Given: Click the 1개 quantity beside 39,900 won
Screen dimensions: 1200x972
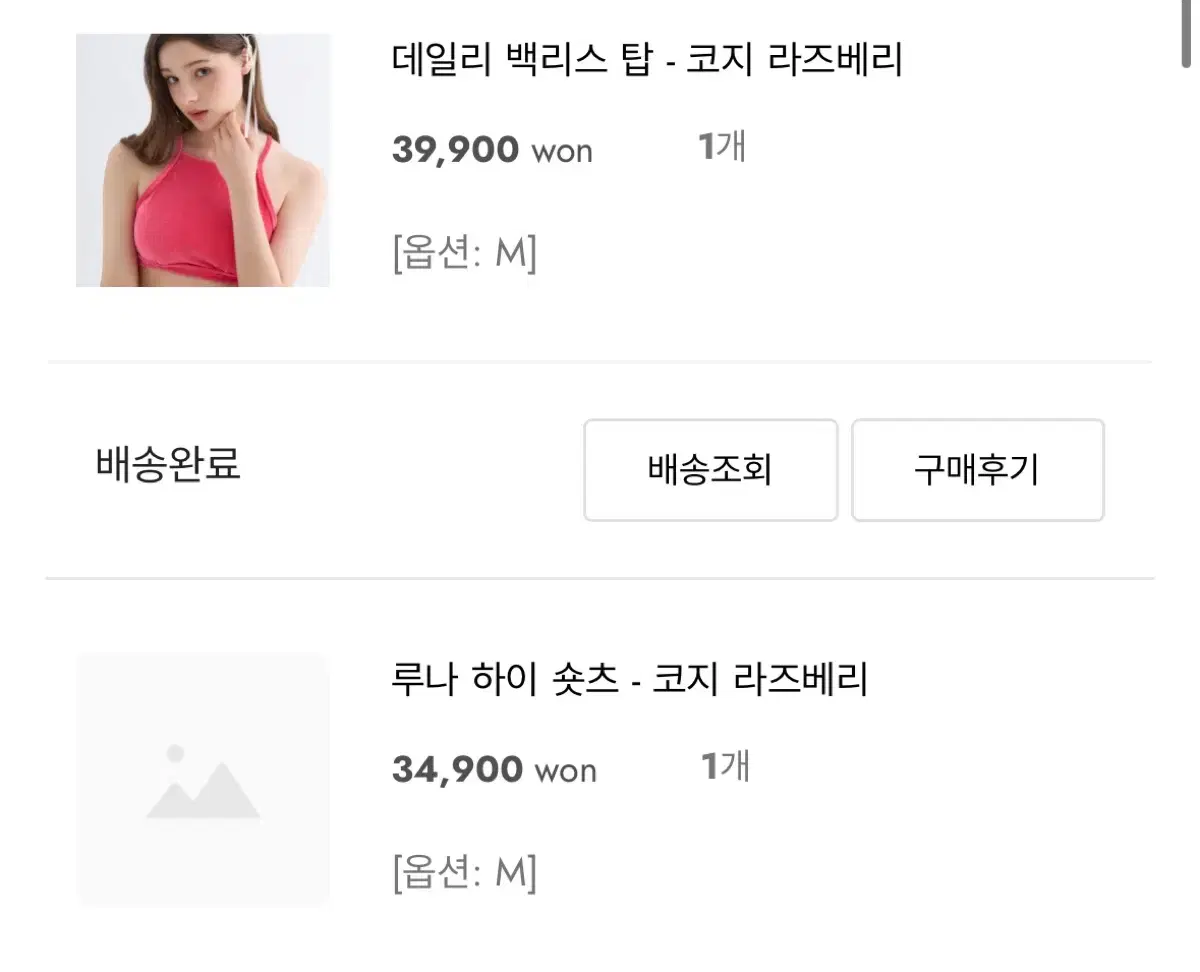Looking at the screenshot, I should [721, 147].
